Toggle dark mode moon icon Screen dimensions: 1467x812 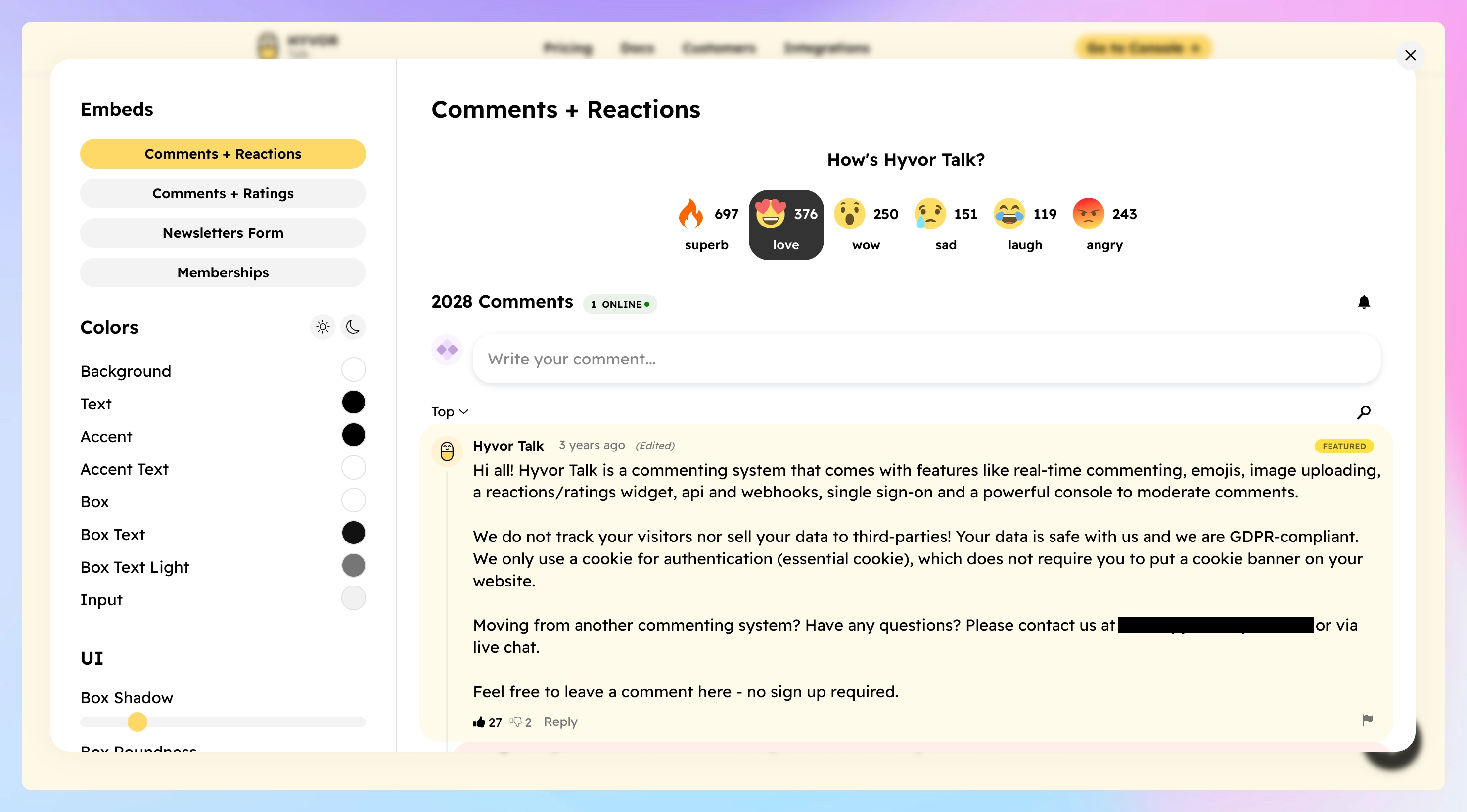(353, 326)
